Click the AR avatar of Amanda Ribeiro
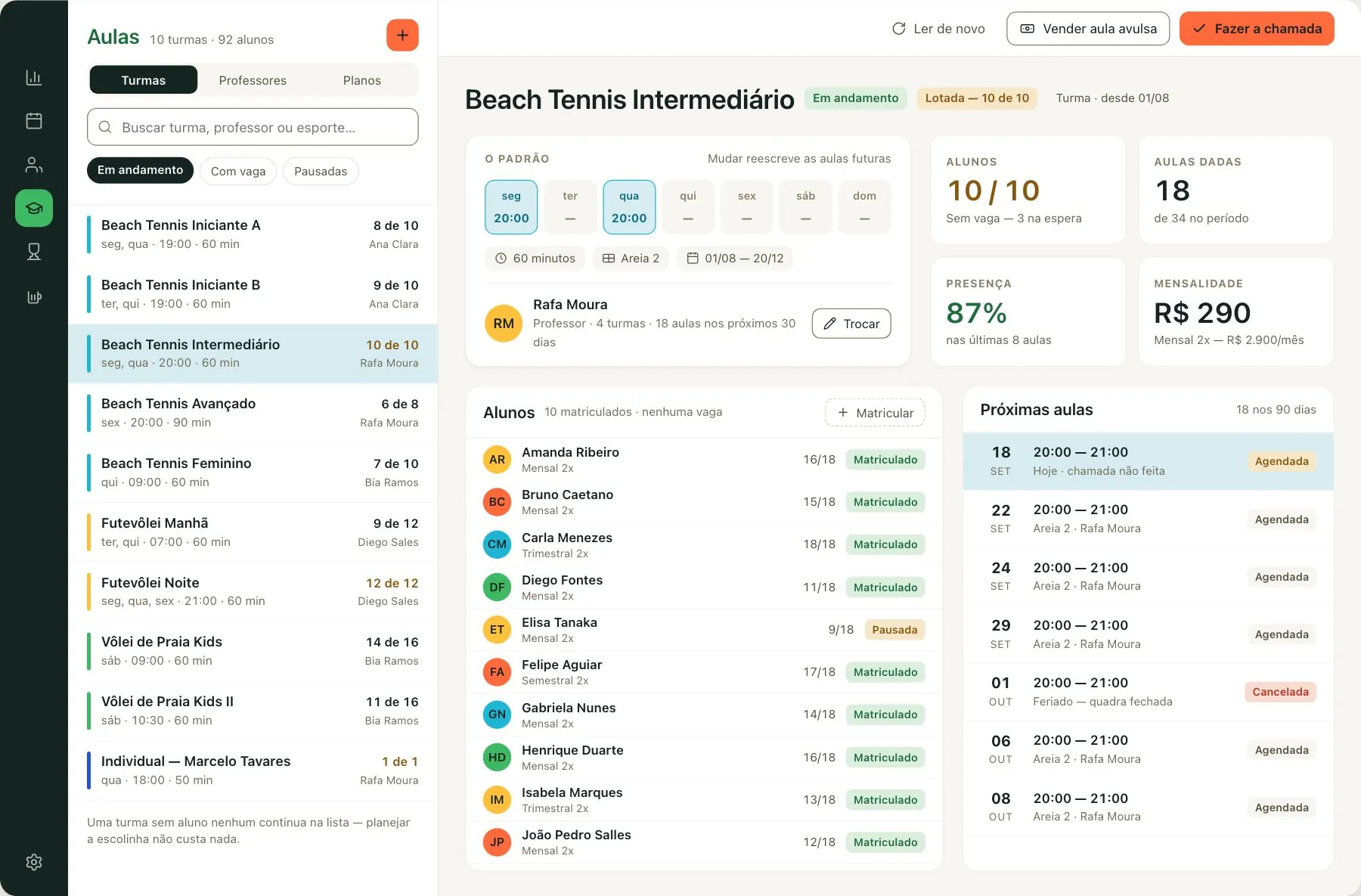Screen dimensions: 1361x896 tap(497, 460)
